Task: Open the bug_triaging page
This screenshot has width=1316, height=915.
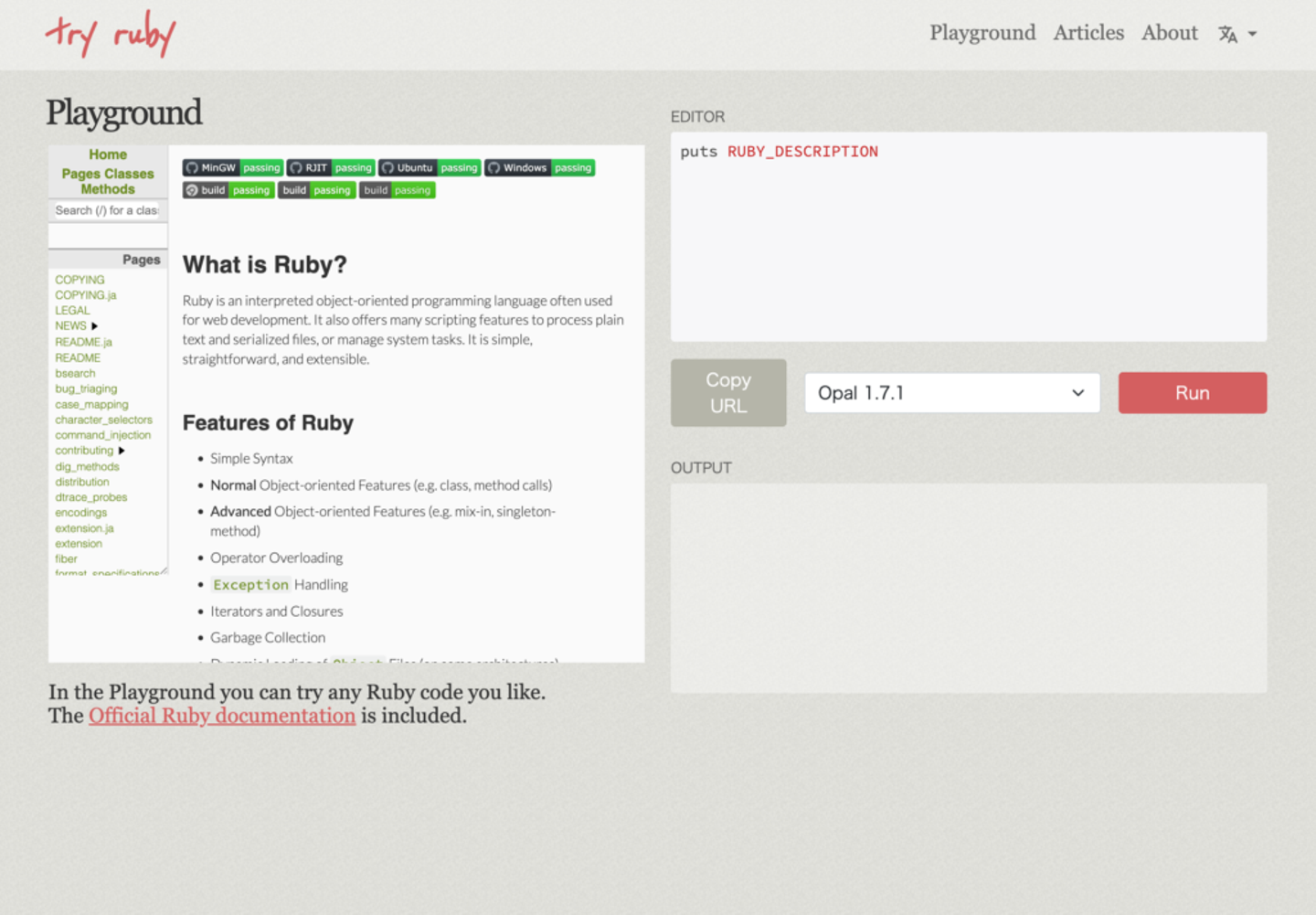Action: (x=86, y=388)
